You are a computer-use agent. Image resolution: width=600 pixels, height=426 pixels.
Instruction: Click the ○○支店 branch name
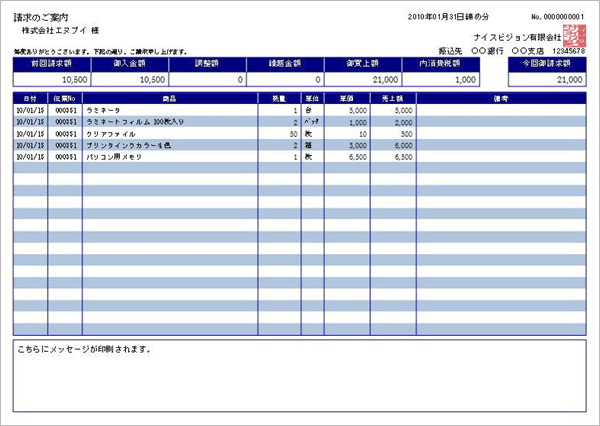click(527, 51)
